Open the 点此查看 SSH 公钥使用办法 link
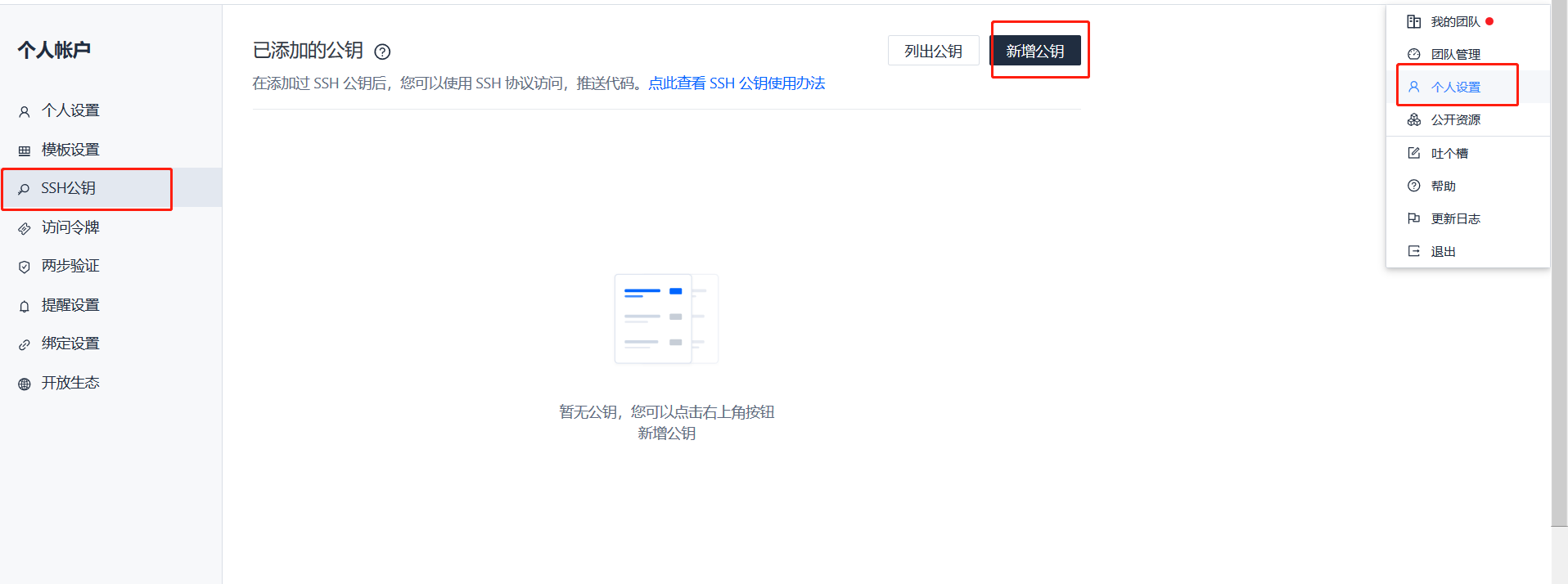1568x584 pixels. tap(737, 83)
